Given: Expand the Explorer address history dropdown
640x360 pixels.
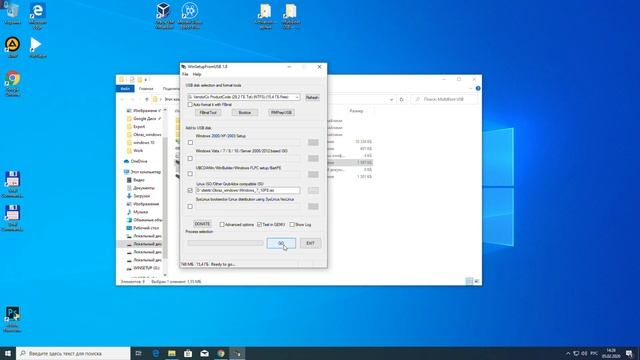Looking at the screenshot, I should pos(391,99).
